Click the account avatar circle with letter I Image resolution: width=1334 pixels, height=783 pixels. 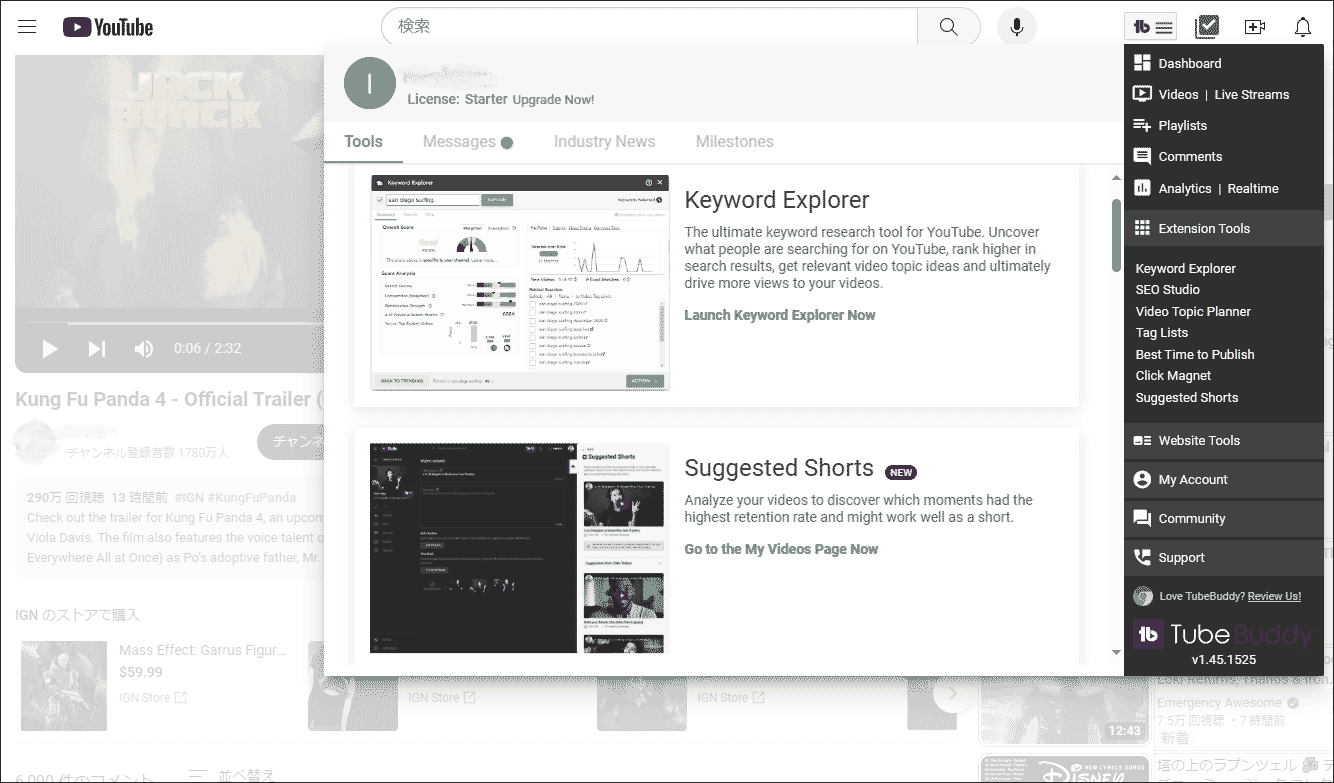tap(370, 83)
